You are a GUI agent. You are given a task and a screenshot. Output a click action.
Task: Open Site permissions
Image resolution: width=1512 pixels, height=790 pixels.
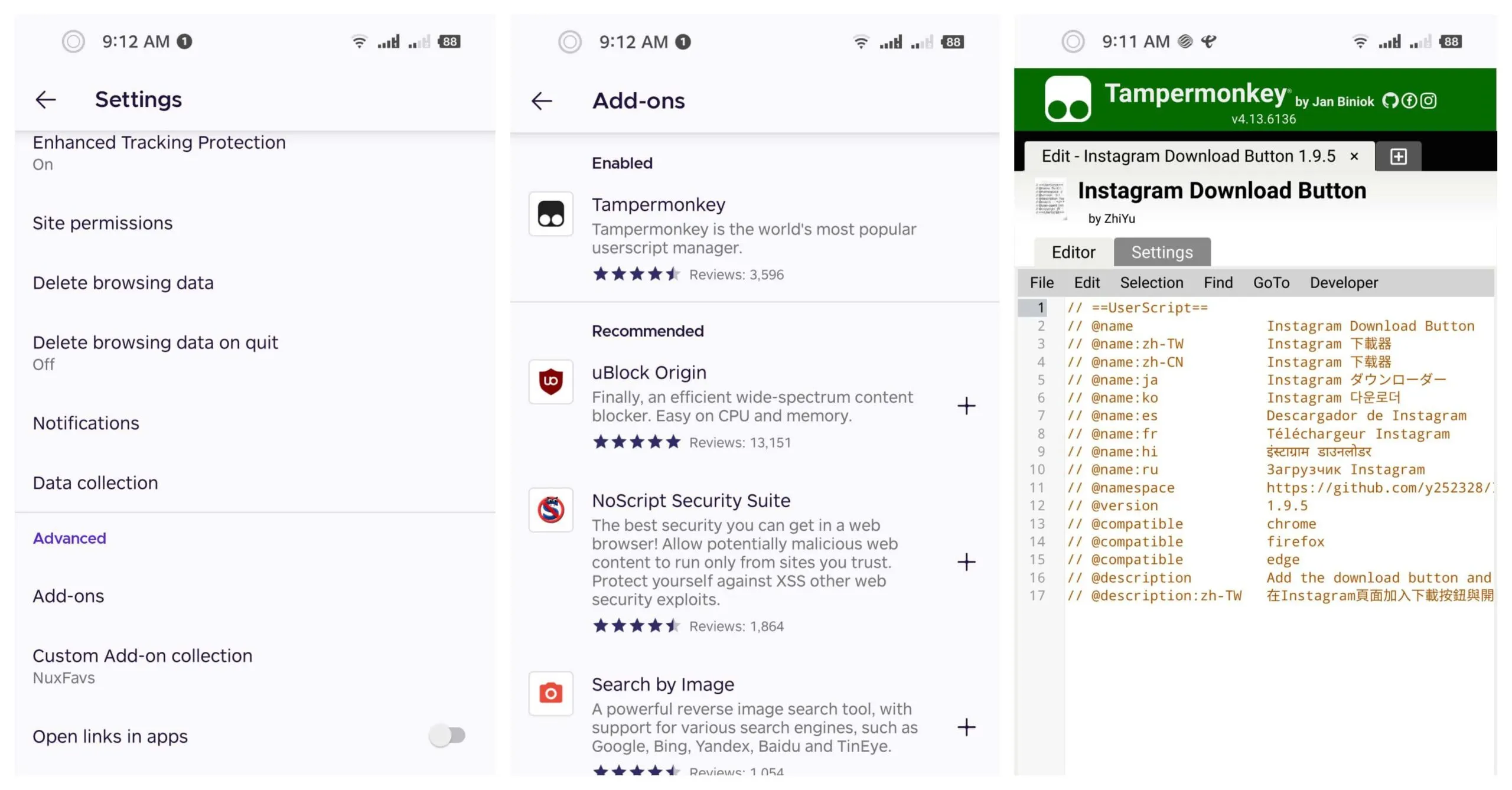pos(255,223)
